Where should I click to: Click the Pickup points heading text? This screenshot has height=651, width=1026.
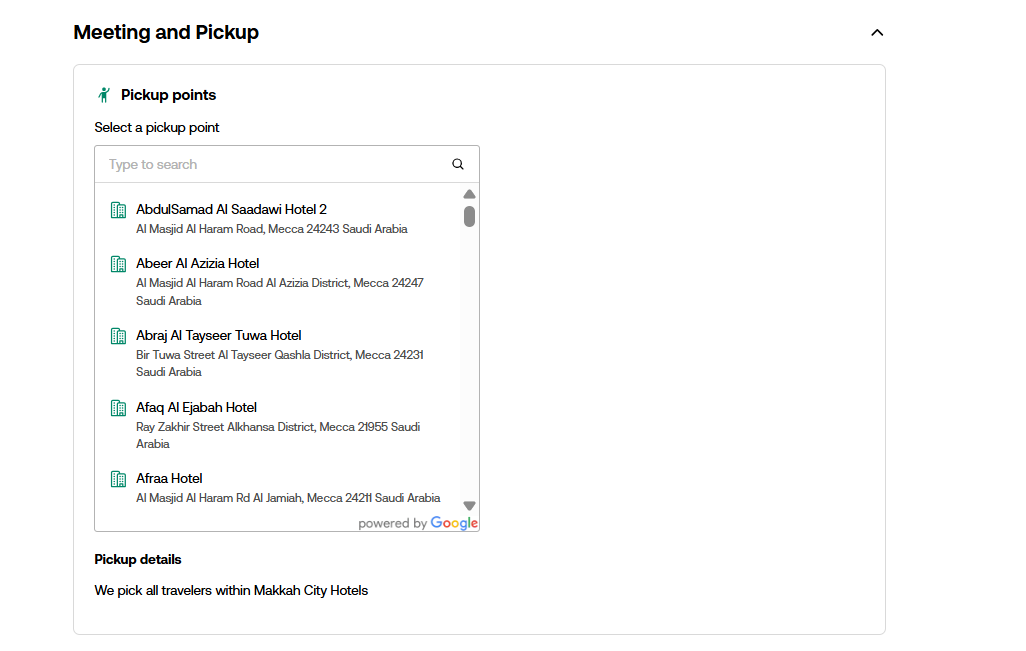coord(168,95)
